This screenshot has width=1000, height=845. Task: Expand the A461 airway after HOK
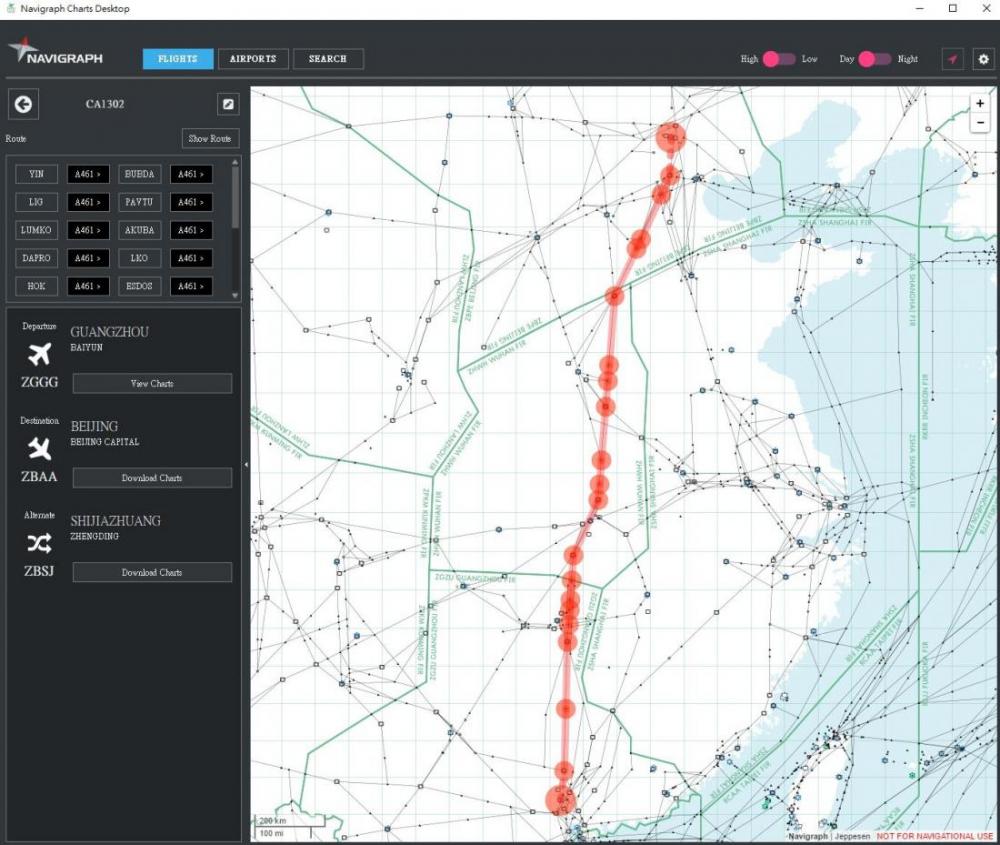(x=88, y=286)
